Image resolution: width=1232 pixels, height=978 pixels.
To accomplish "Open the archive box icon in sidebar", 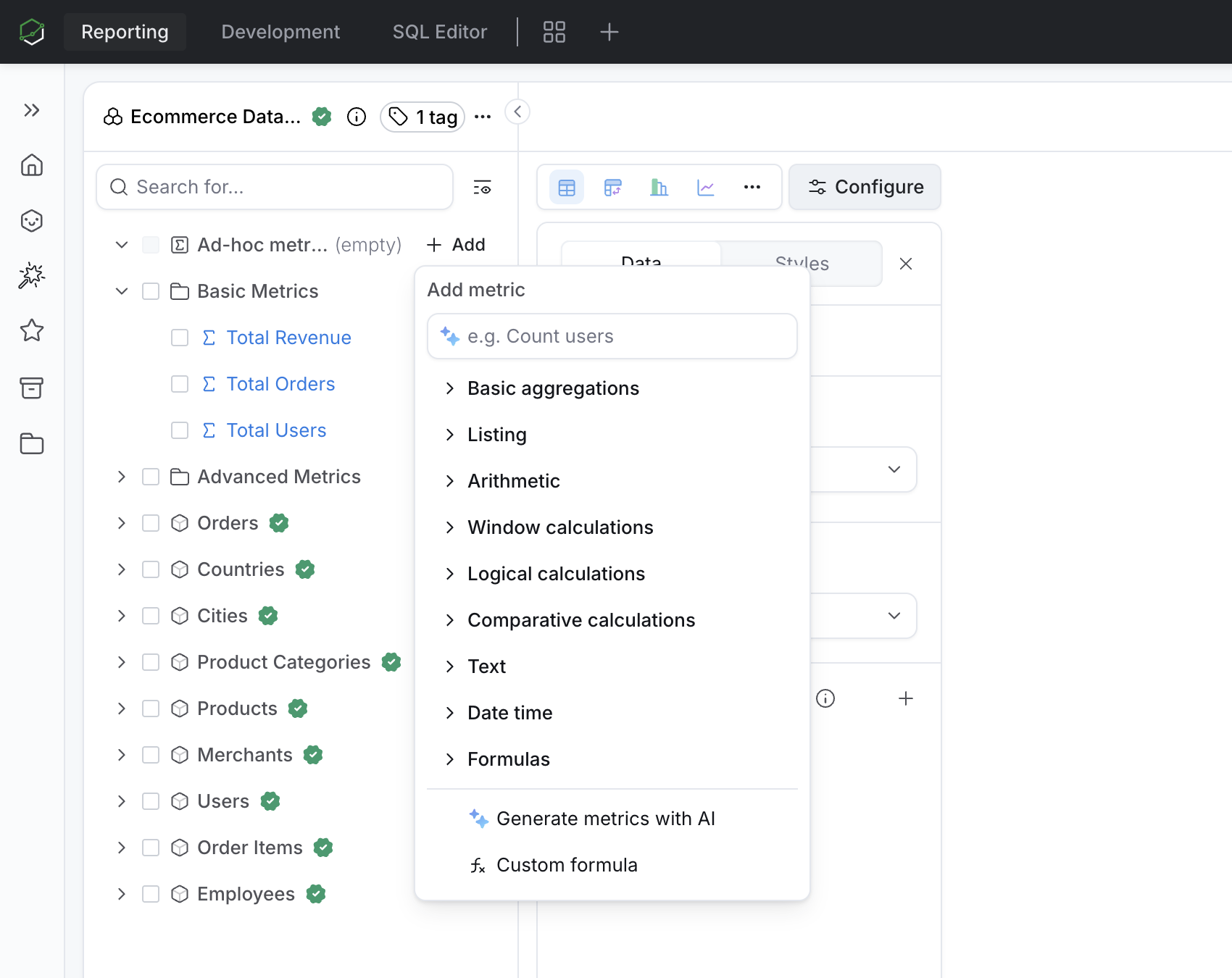I will pos(32,388).
